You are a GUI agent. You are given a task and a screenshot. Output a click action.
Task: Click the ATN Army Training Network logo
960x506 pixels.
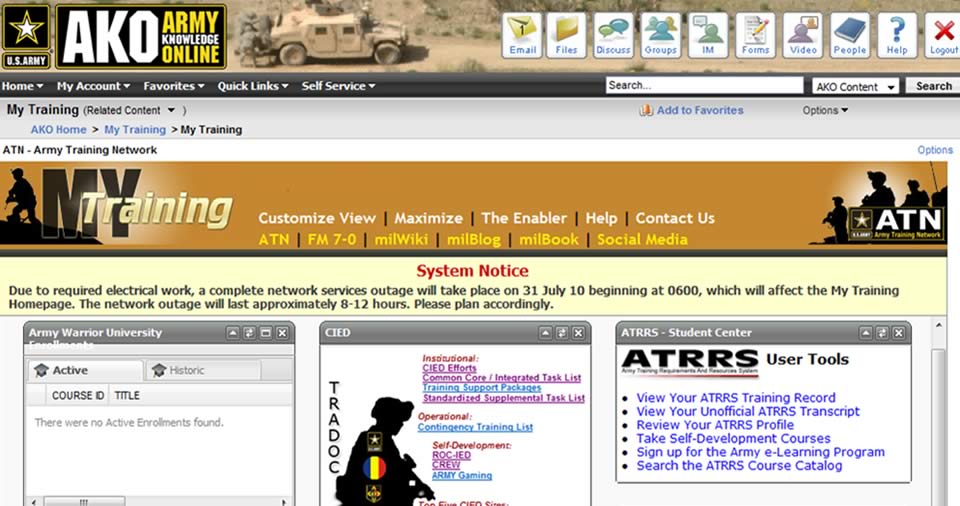click(x=896, y=224)
